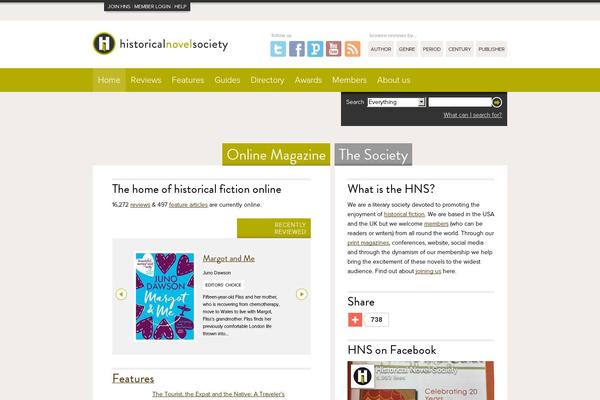Open the Members menu item

tap(349, 80)
